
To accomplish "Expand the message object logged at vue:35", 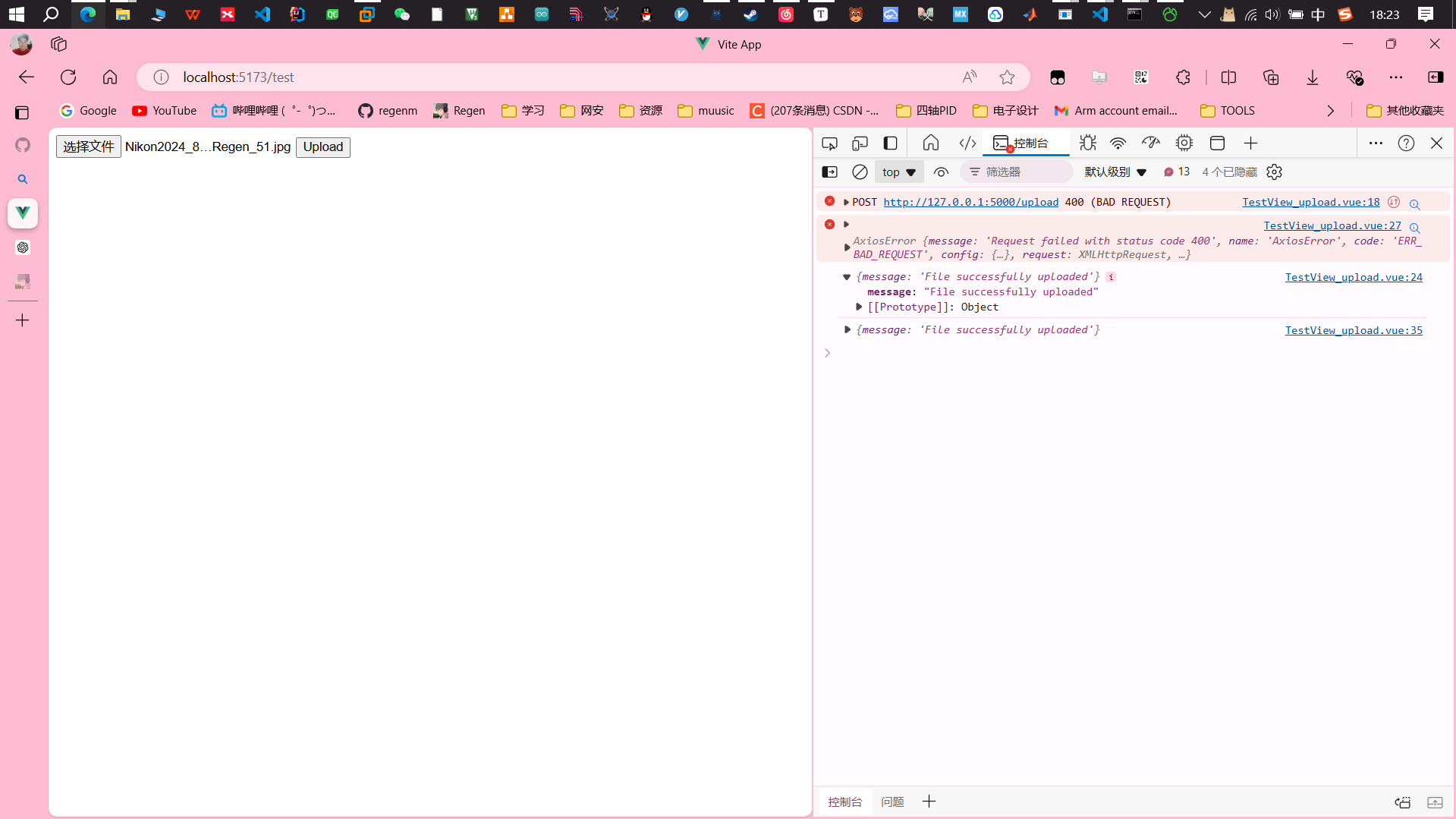I will pos(847,329).
